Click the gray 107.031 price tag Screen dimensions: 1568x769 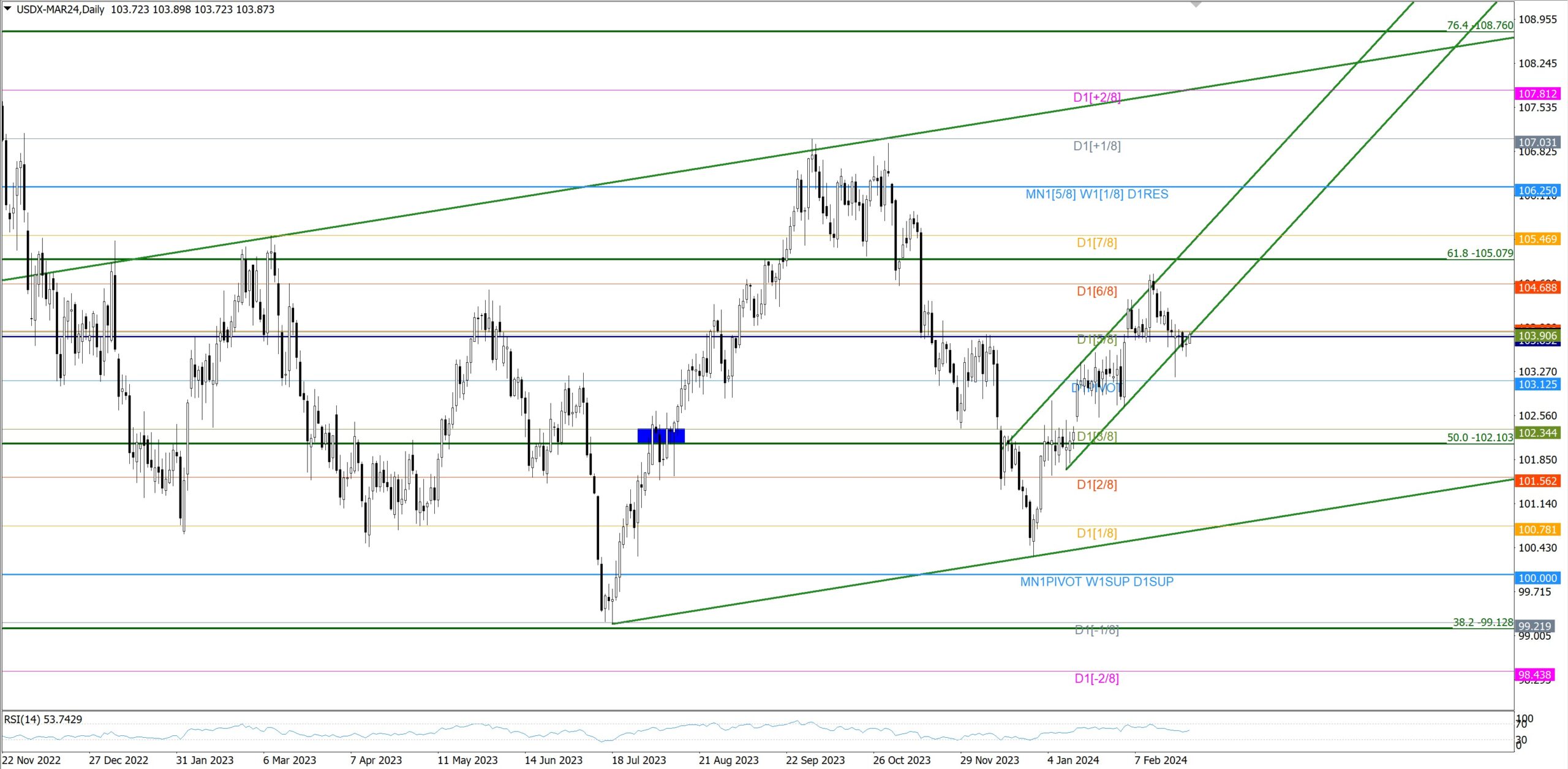point(1537,142)
